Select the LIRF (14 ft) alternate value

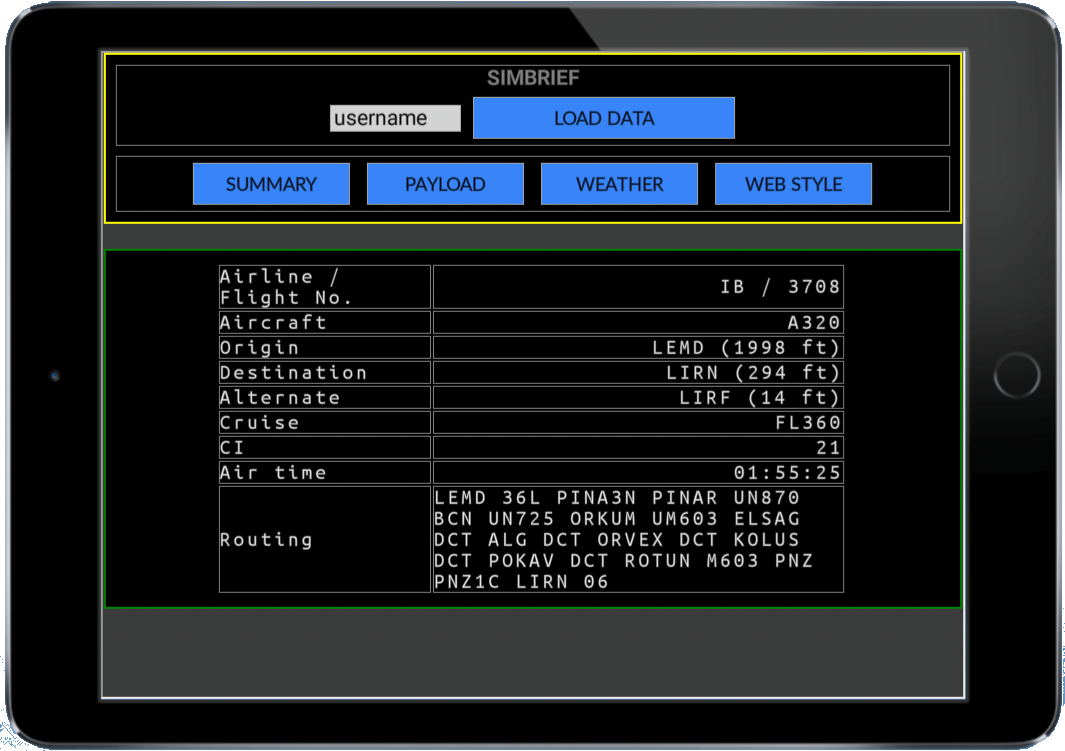coord(759,397)
